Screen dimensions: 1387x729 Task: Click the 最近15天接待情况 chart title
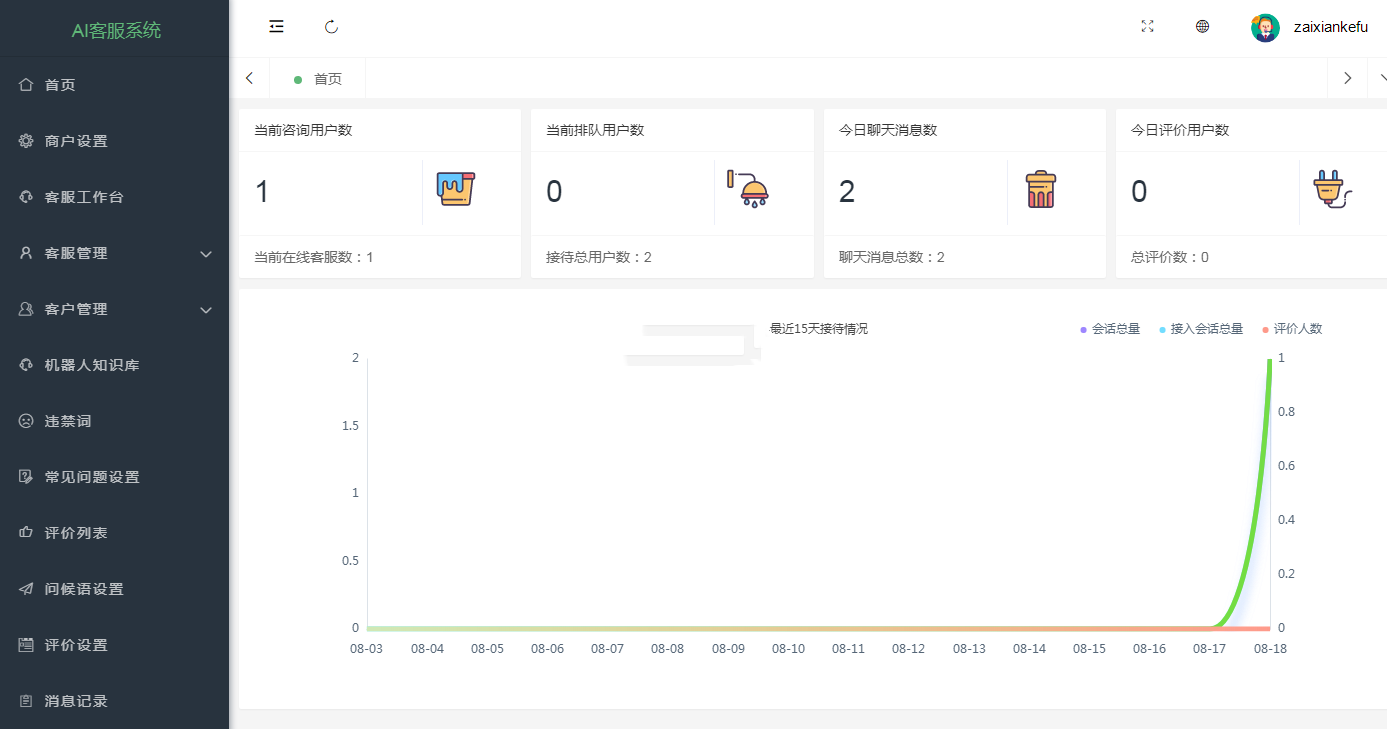point(818,328)
